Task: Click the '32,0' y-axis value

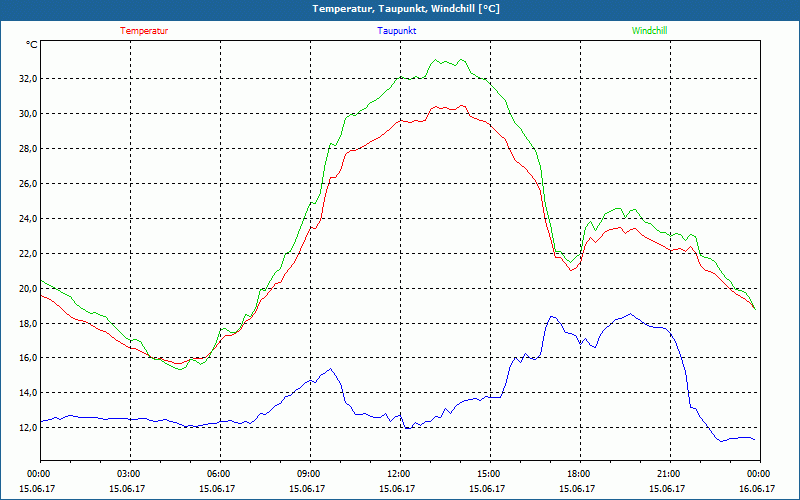Action: coord(29,79)
